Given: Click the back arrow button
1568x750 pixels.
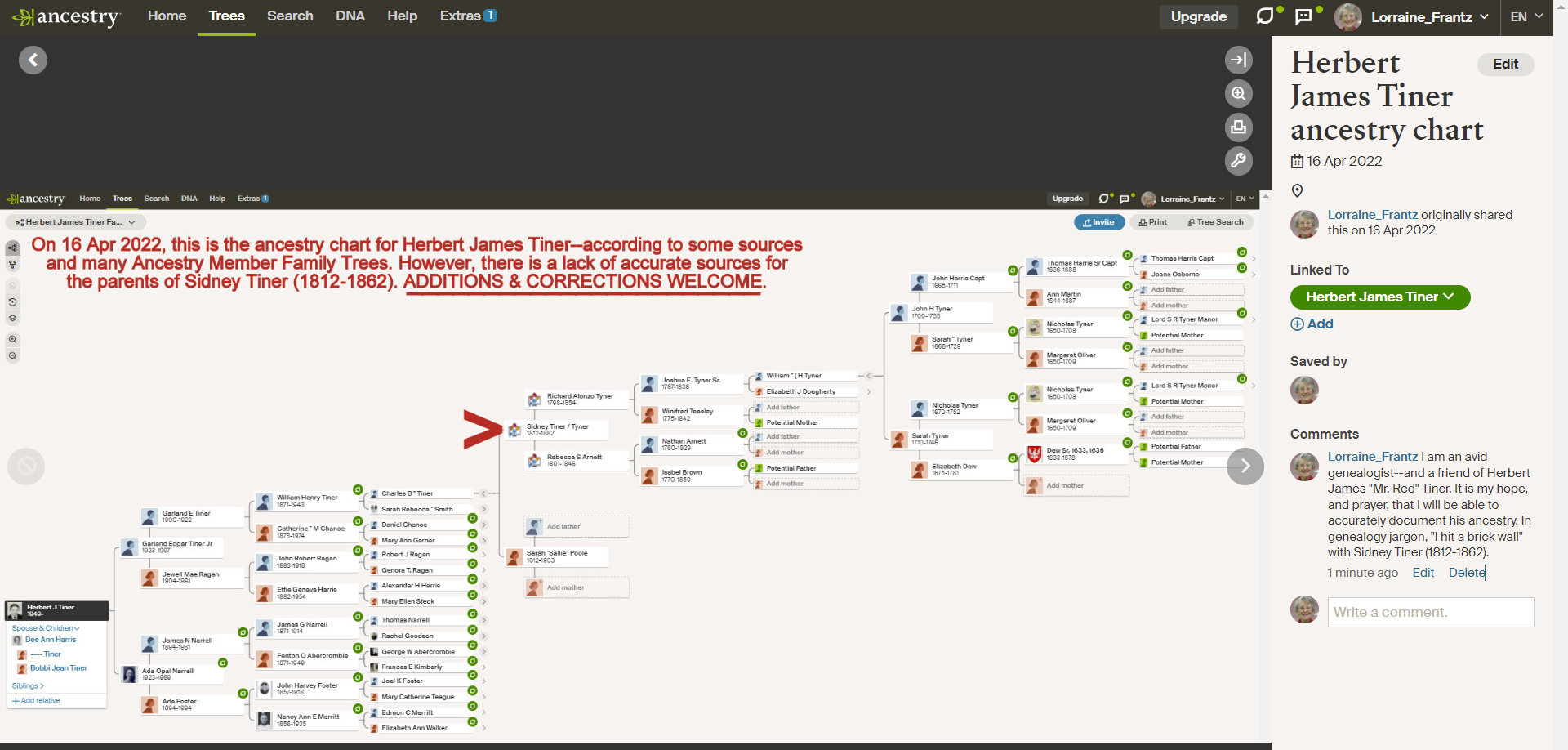Looking at the screenshot, I should 33,60.
